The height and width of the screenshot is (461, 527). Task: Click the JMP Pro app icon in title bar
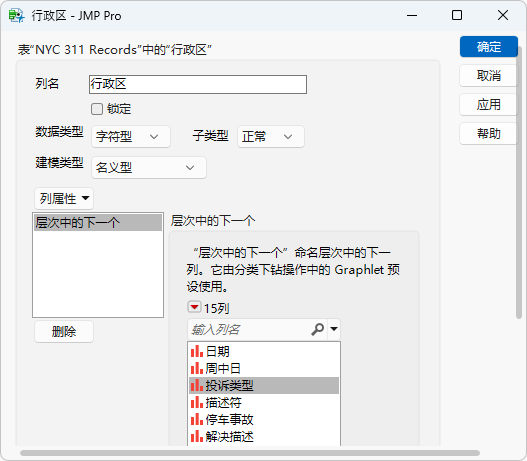[x=16, y=16]
